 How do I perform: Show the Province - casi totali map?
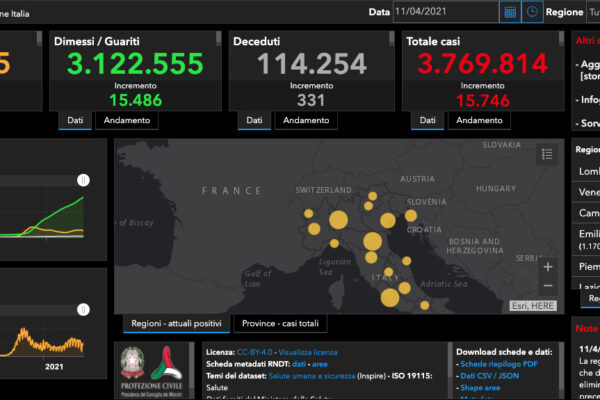pos(281,324)
